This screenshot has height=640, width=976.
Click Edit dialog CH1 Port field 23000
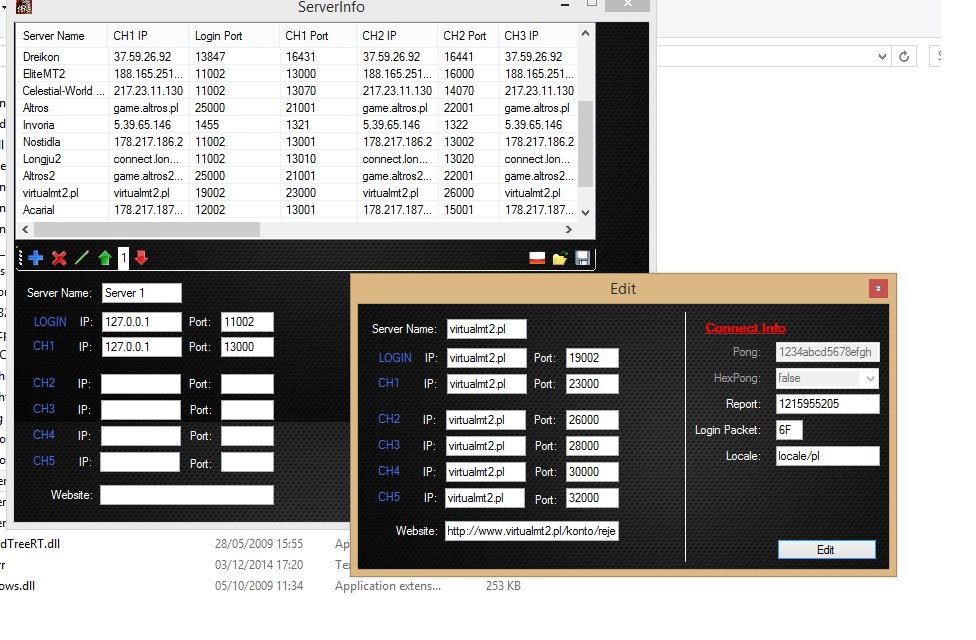(x=592, y=384)
